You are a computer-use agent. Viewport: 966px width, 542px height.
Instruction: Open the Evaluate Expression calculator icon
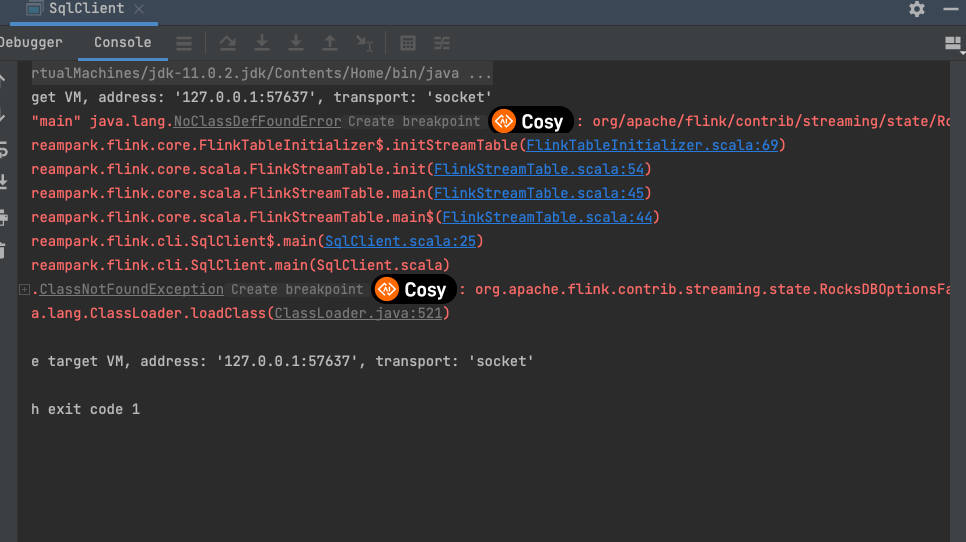tap(408, 43)
